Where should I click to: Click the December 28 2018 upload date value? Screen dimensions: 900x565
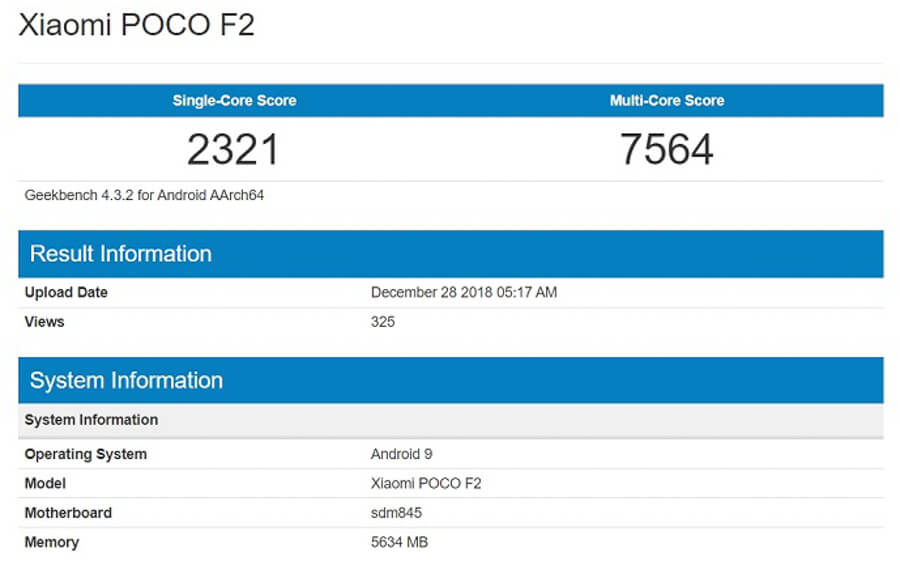pyautogui.click(x=463, y=293)
